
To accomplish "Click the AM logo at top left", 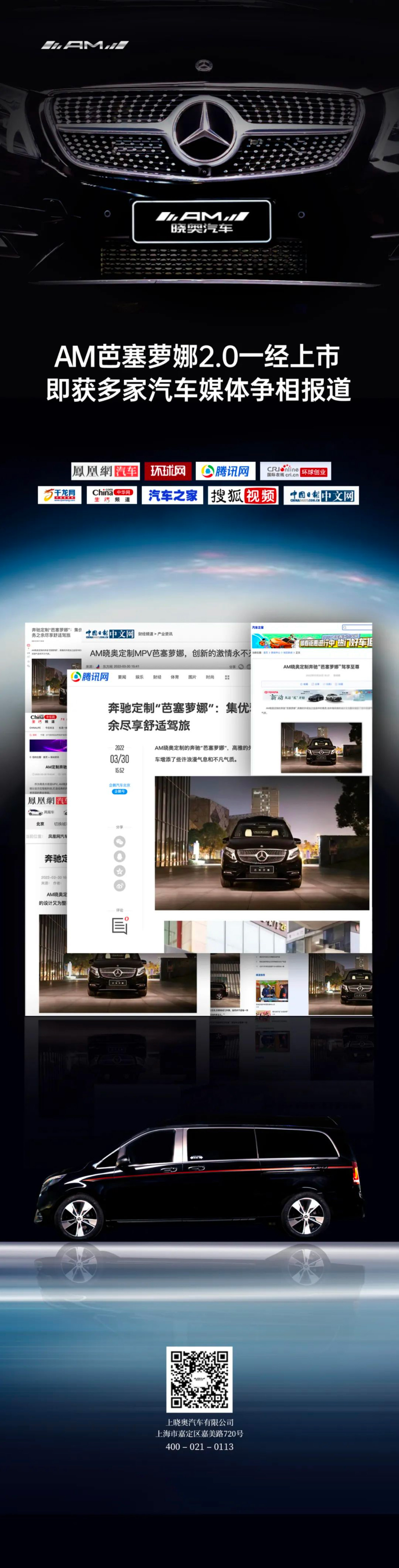I will click(84, 45).
